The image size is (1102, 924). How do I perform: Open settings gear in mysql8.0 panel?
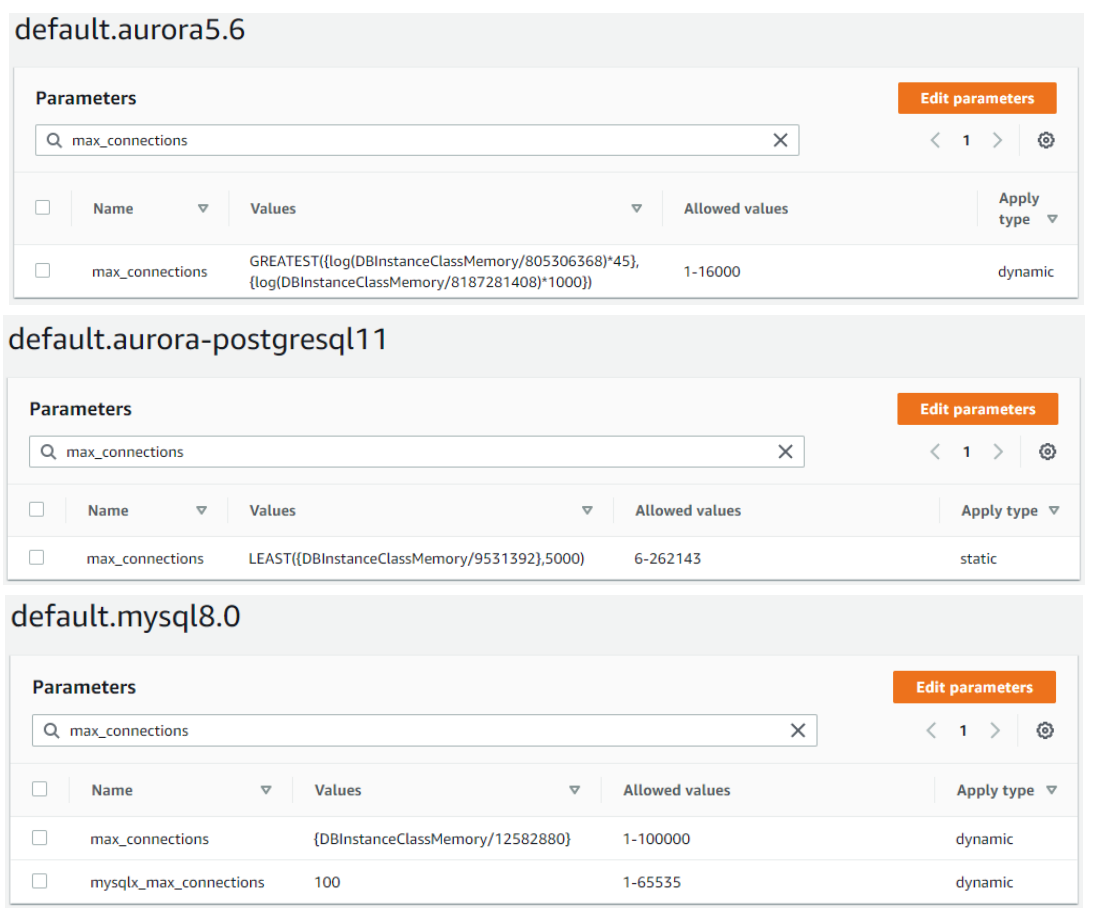pyautogui.click(x=1045, y=731)
